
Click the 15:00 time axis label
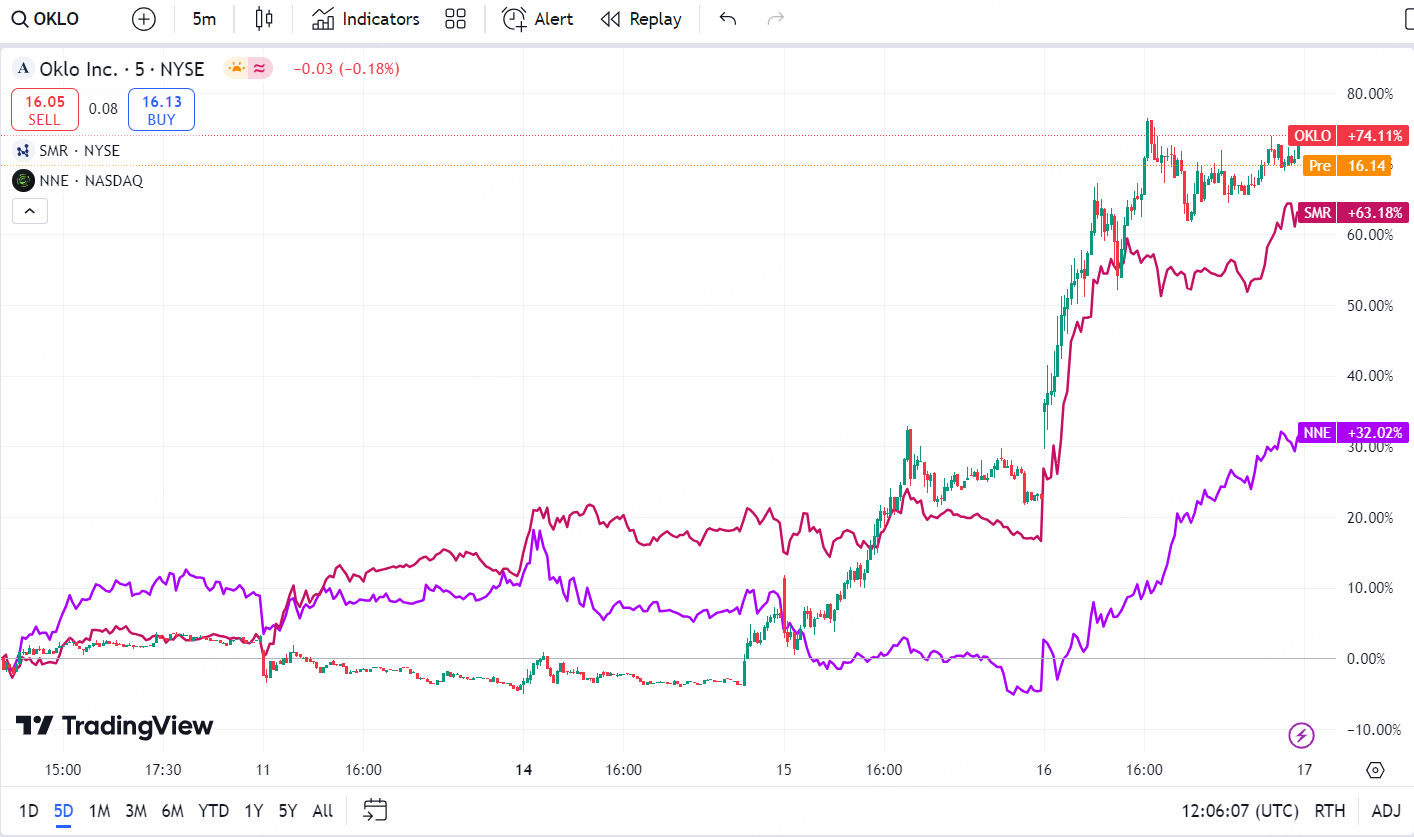(63, 770)
